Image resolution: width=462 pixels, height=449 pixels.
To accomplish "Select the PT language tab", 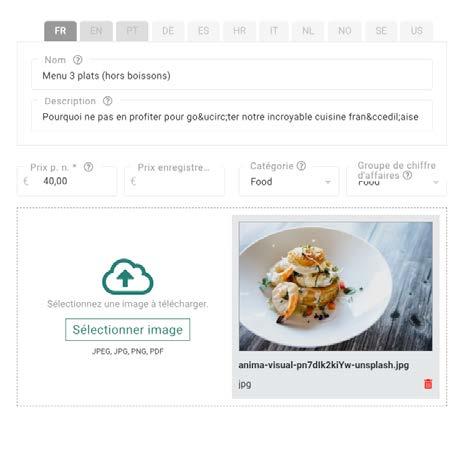I will tap(132, 31).
